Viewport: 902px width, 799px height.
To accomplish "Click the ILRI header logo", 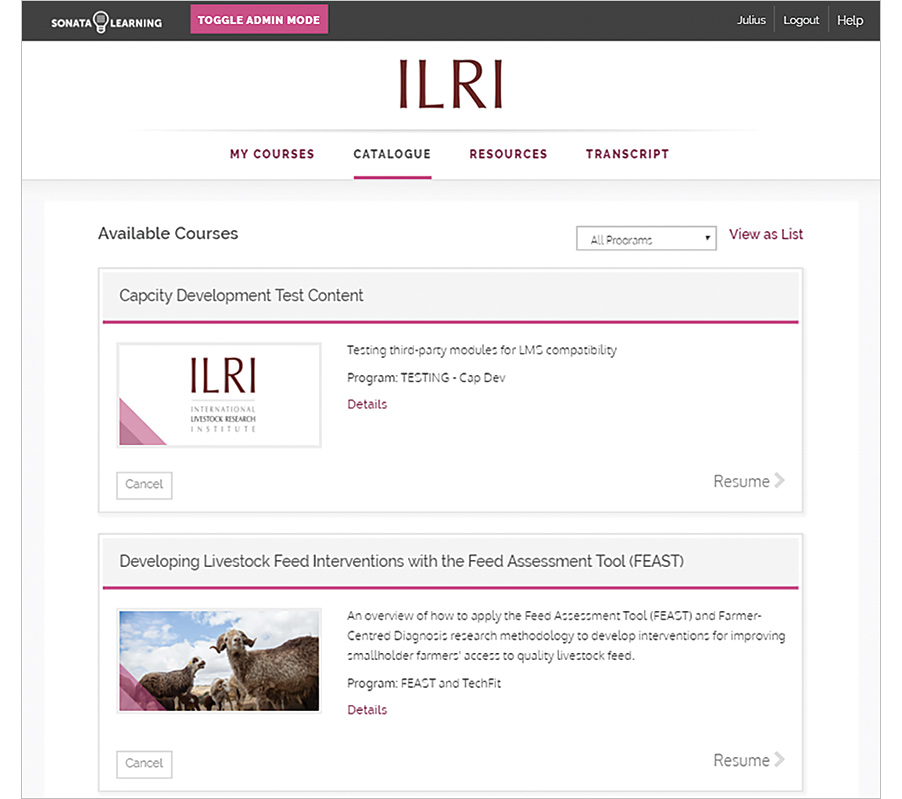I will pos(450,85).
